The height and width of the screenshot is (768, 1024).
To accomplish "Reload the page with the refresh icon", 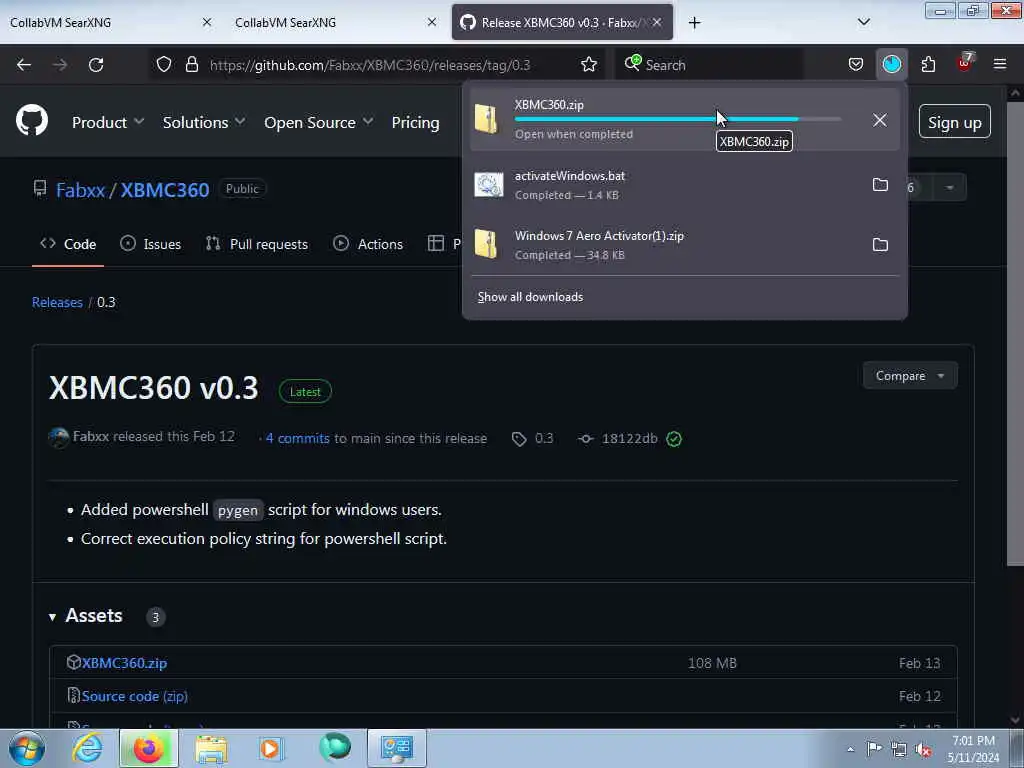I will [96, 65].
